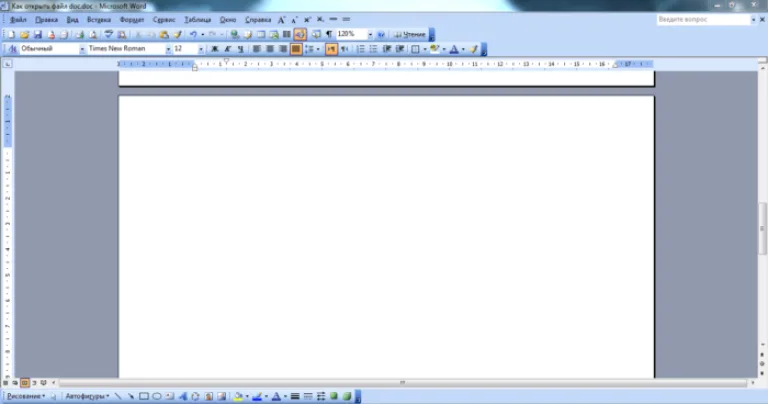The width and height of the screenshot is (768, 404).
Task: Open the Файл menu
Action: [18, 20]
